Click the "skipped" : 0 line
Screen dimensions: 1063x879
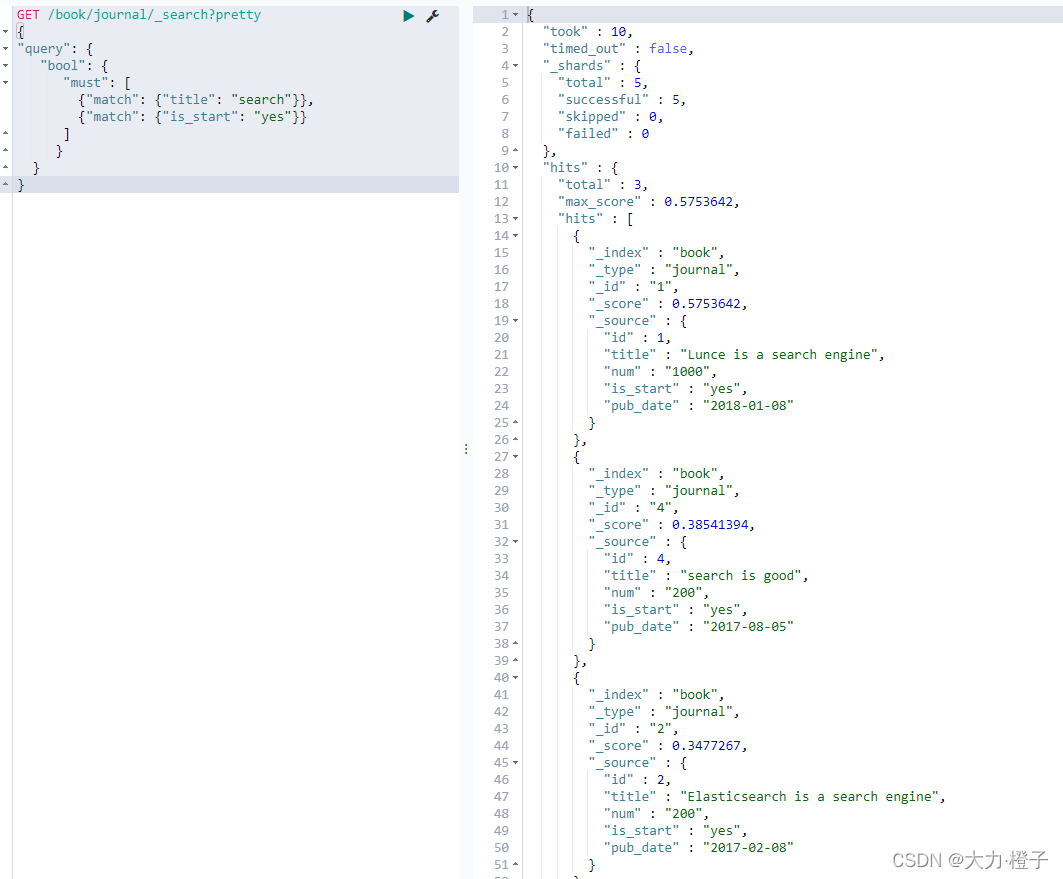click(610, 117)
